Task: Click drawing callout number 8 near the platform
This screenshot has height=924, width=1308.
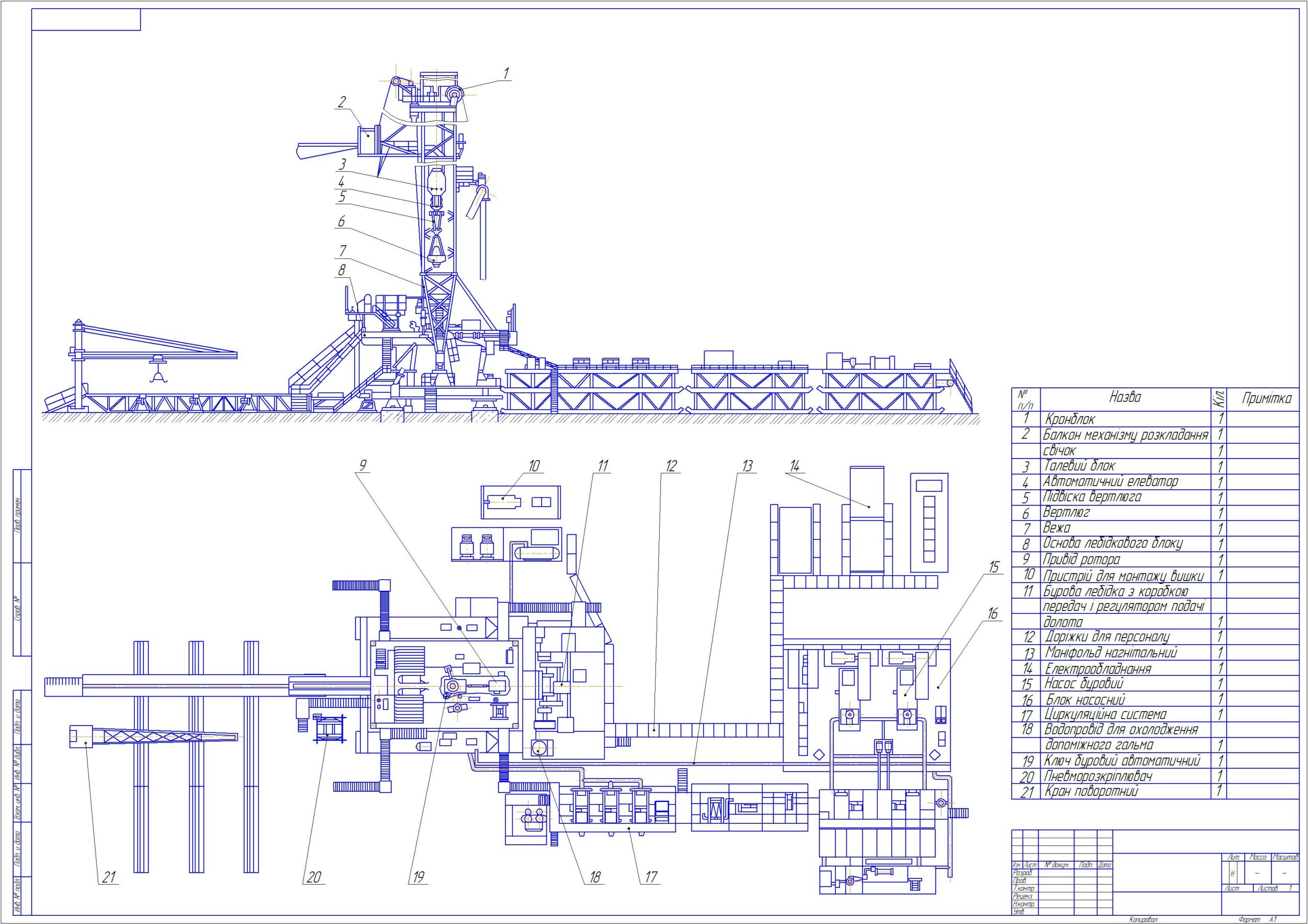Action: 342,270
